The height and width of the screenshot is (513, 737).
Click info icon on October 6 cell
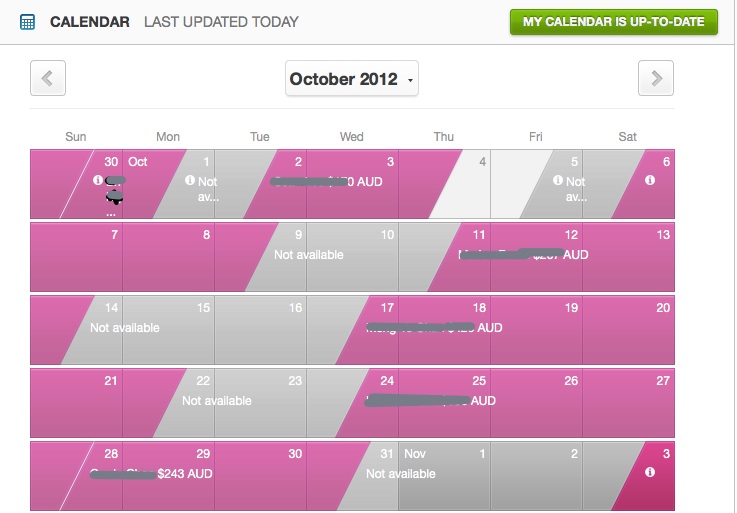tap(650, 180)
